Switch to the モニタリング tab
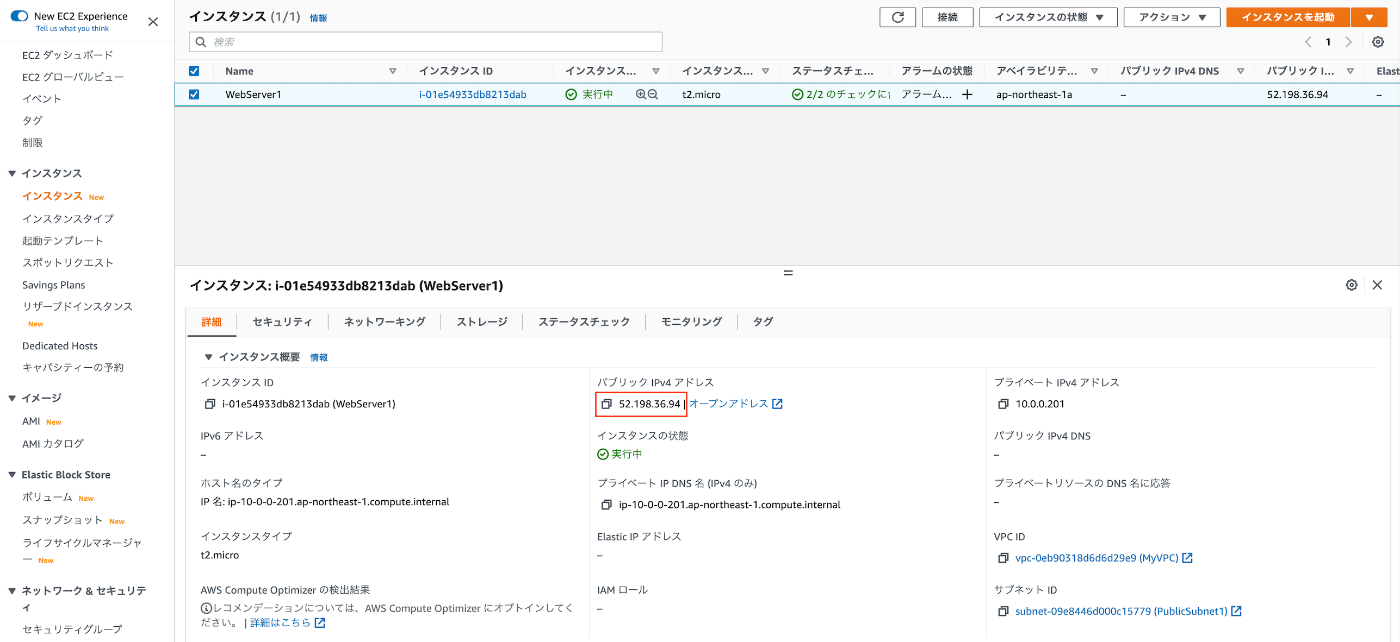Viewport: 1400px width, 642px height. click(691, 322)
